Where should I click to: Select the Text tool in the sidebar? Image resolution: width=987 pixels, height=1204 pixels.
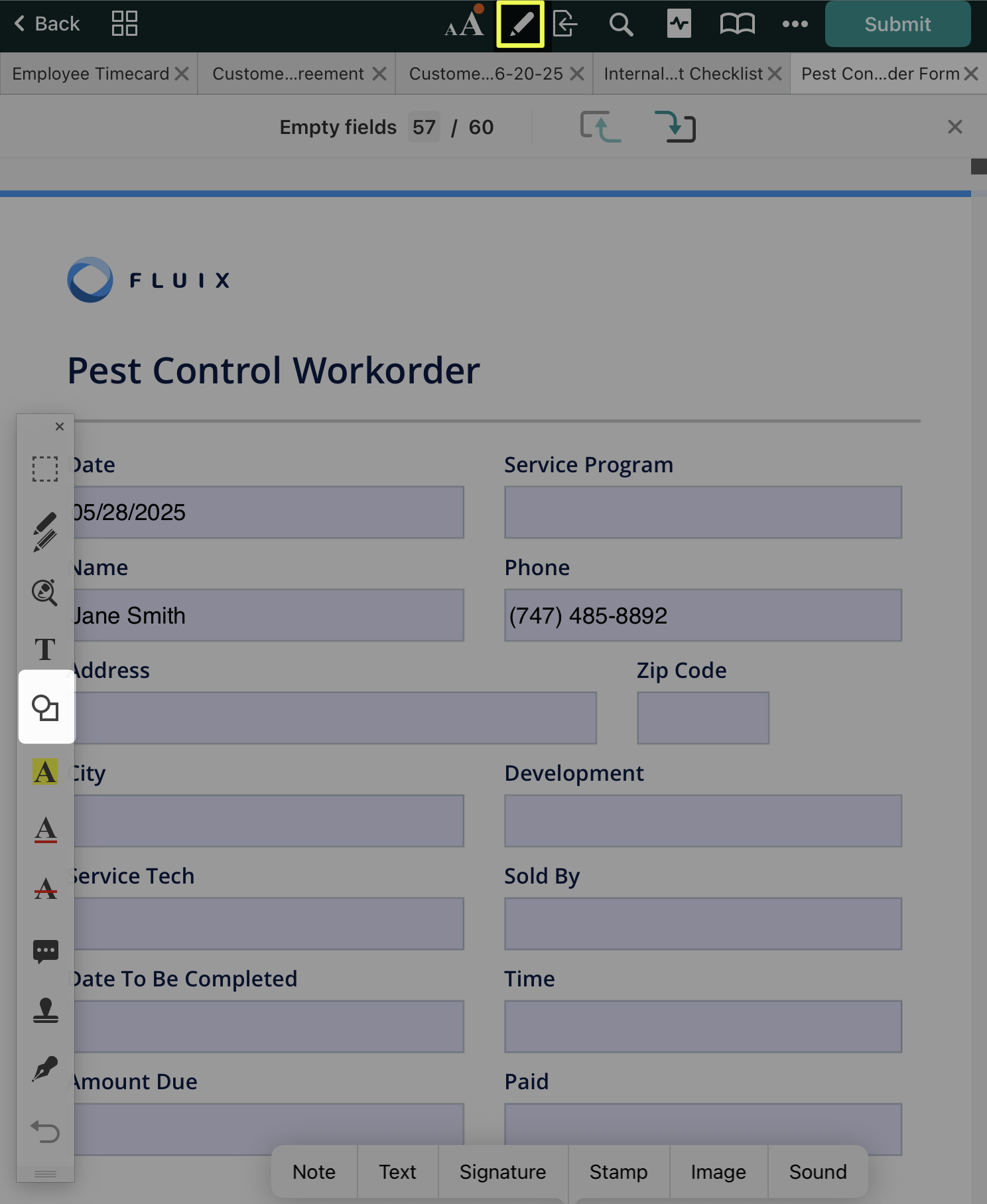pyautogui.click(x=45, y=649)
